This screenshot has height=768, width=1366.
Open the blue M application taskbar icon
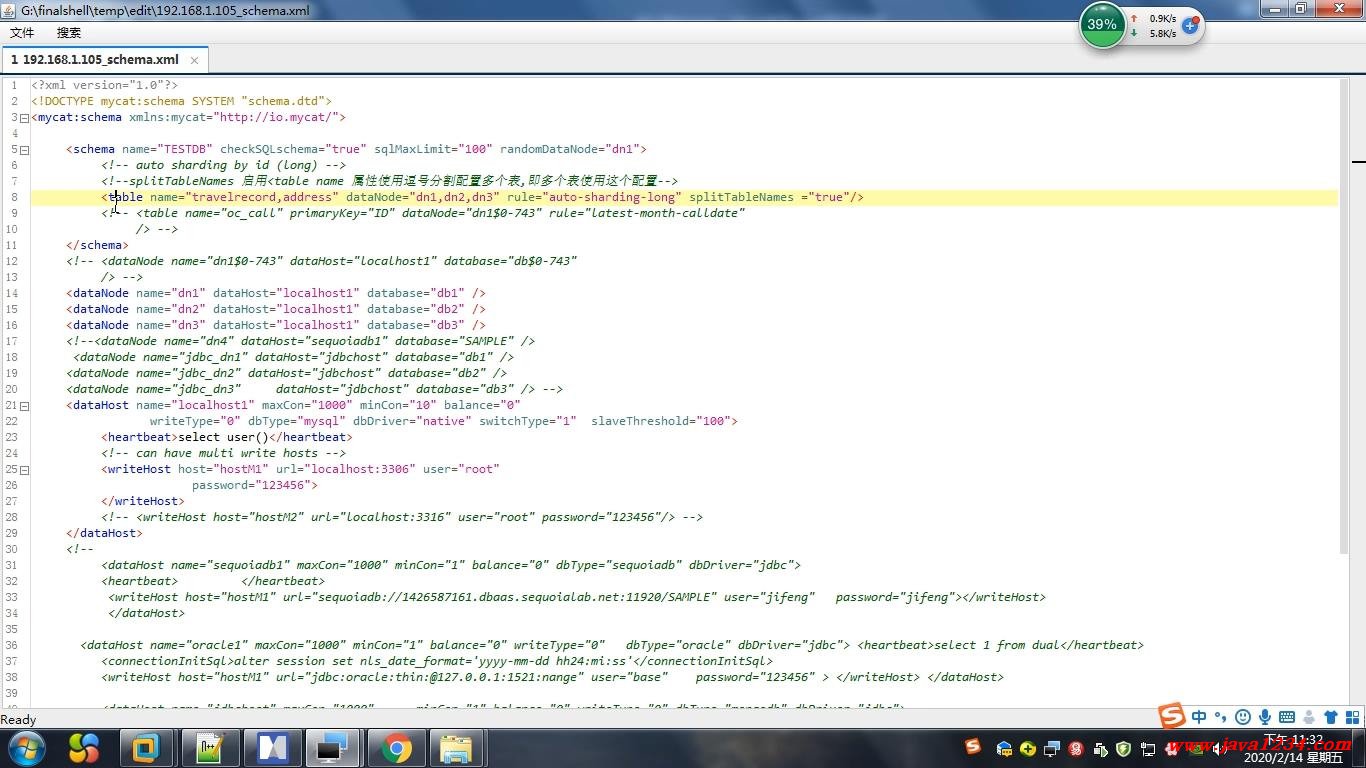click(271, 748)
